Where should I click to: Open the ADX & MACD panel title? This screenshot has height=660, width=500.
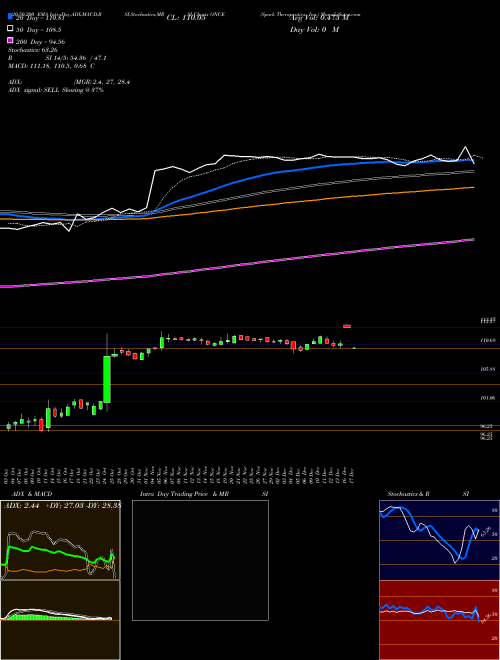pos(32,494)
